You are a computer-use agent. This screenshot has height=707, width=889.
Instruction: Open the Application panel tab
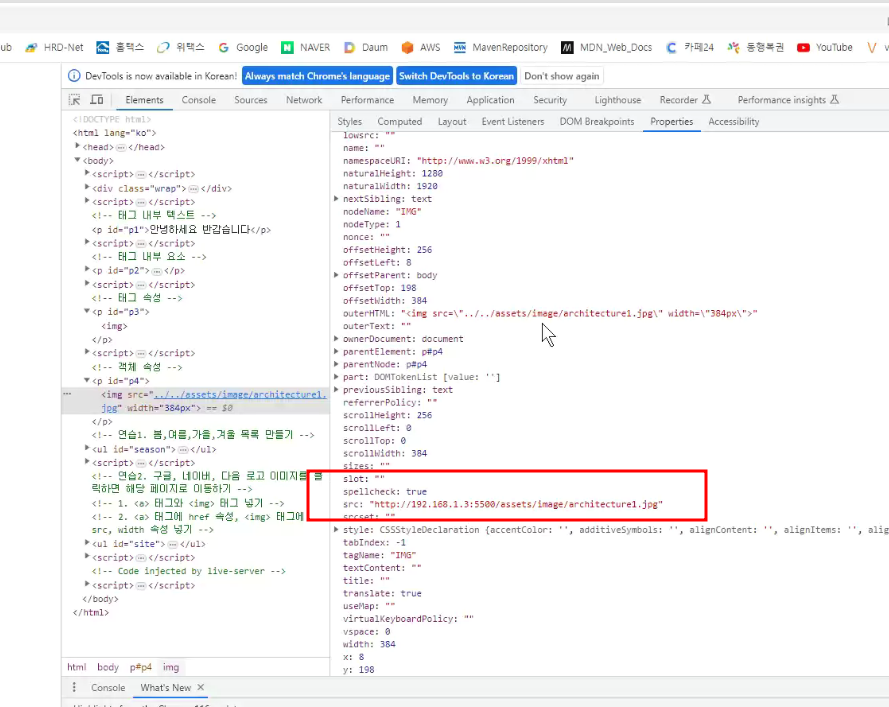490,100
